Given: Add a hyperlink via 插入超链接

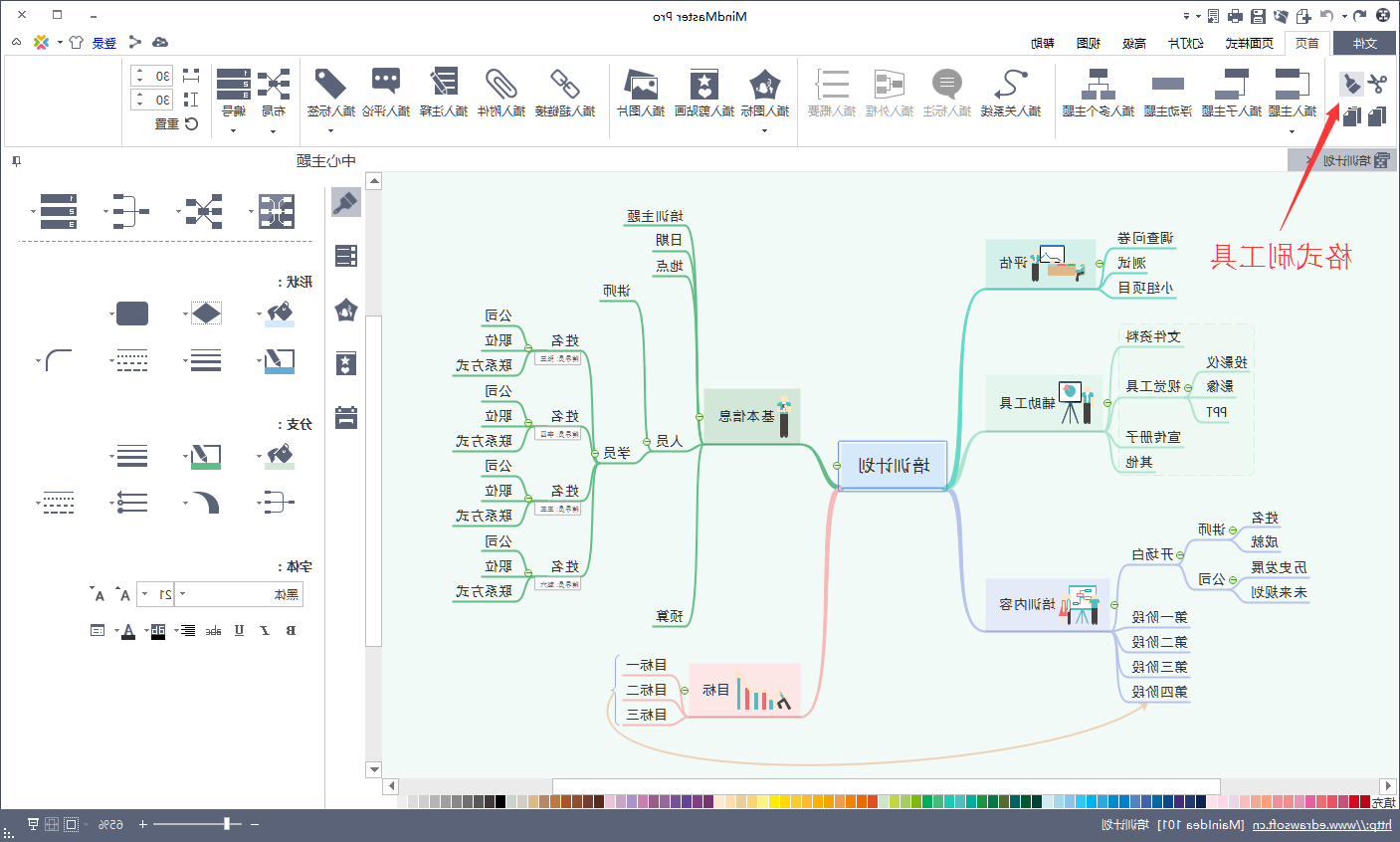Looking at the screenshot, I should point(565,93).
